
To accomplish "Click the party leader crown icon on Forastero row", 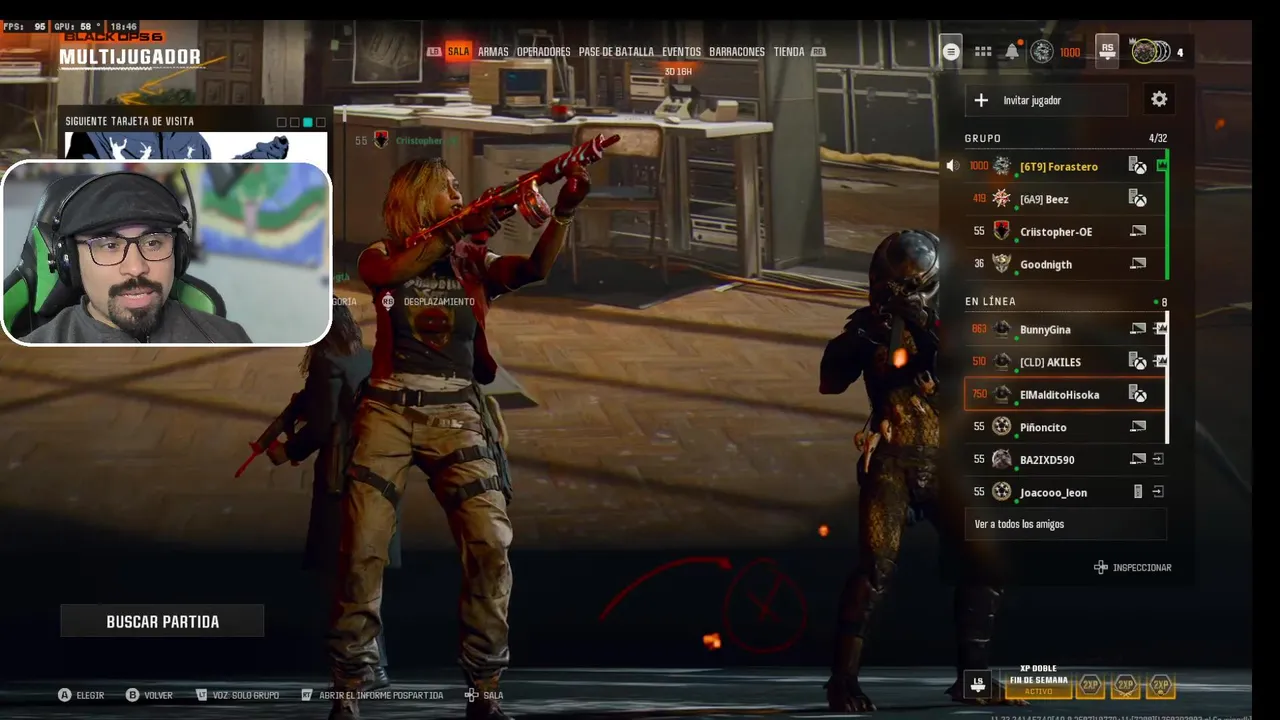I will (x=1161, y=165).
